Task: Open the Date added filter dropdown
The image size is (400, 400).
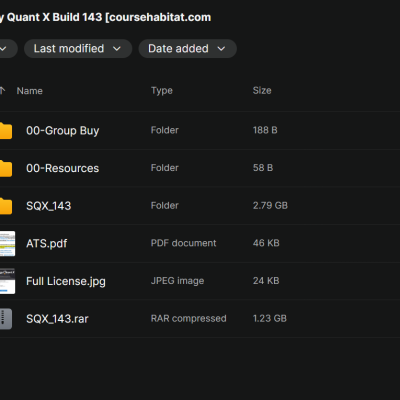Action: tap(188, 49)
